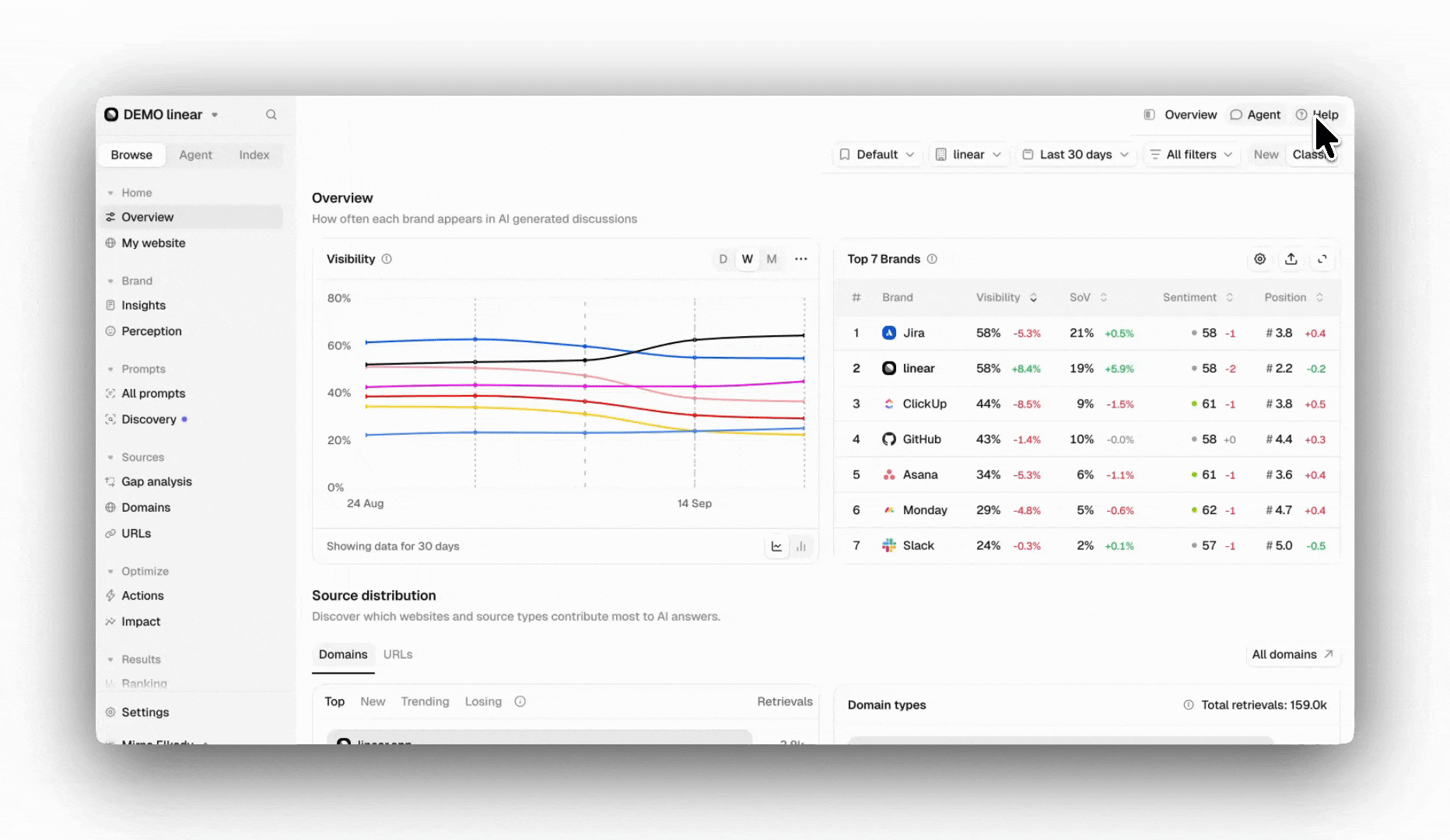
Task: Open the Visibility info tooltip icon
Action: pyautogui.click(x=387, y=259)
